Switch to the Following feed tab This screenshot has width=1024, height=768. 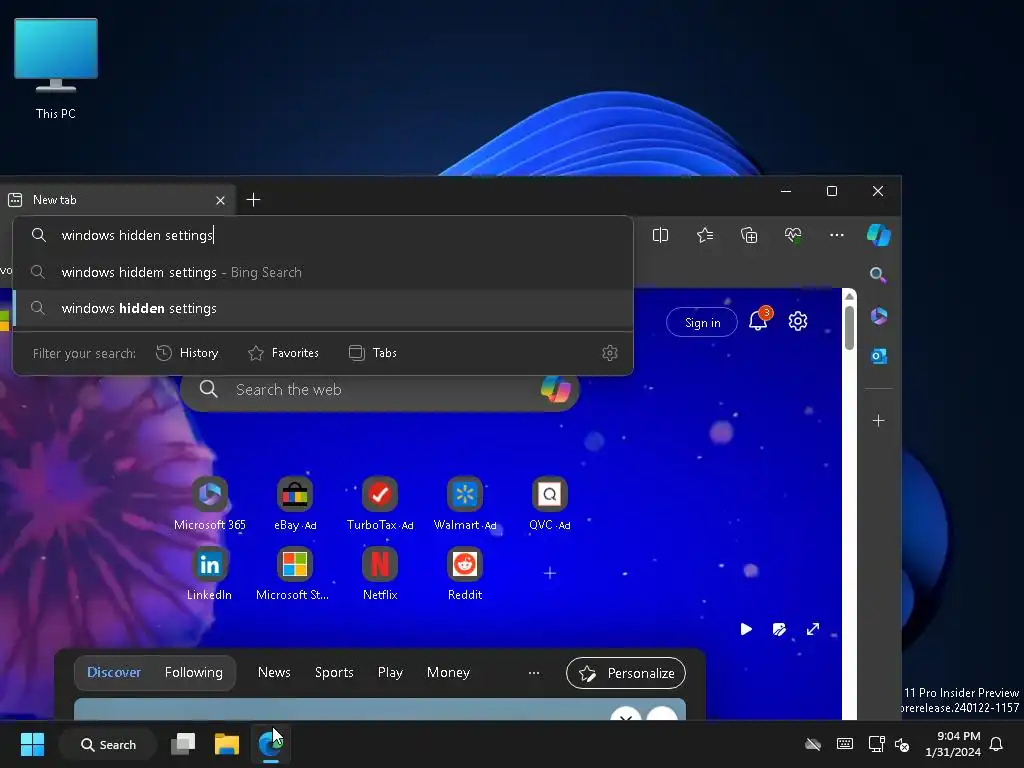(x=194, y=673)
